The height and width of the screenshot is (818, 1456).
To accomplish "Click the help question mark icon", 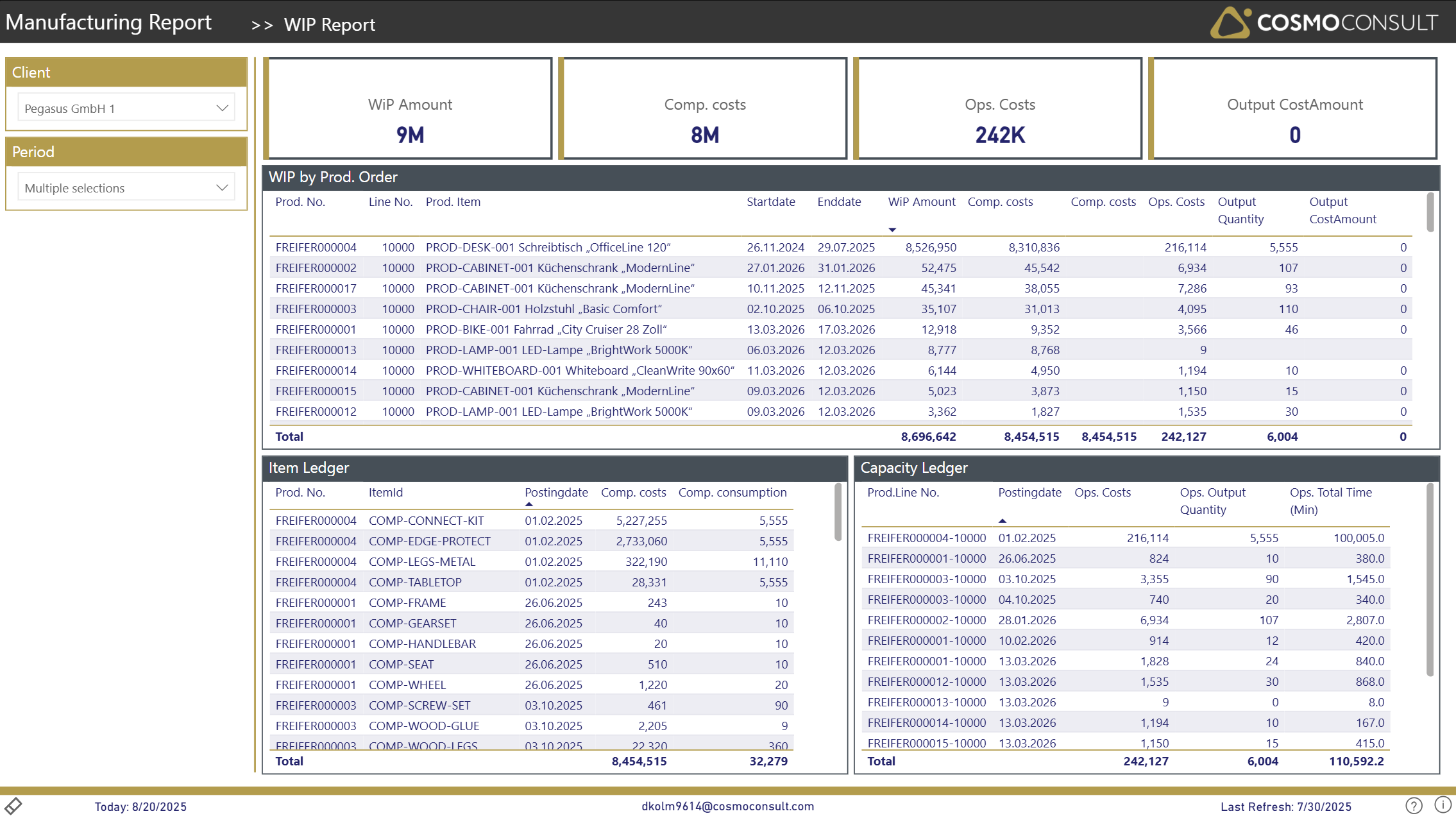I will [x=1412, y=806].
